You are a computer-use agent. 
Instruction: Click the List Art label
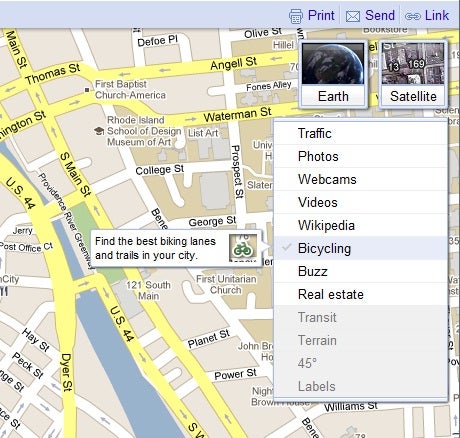click(203, 133)
